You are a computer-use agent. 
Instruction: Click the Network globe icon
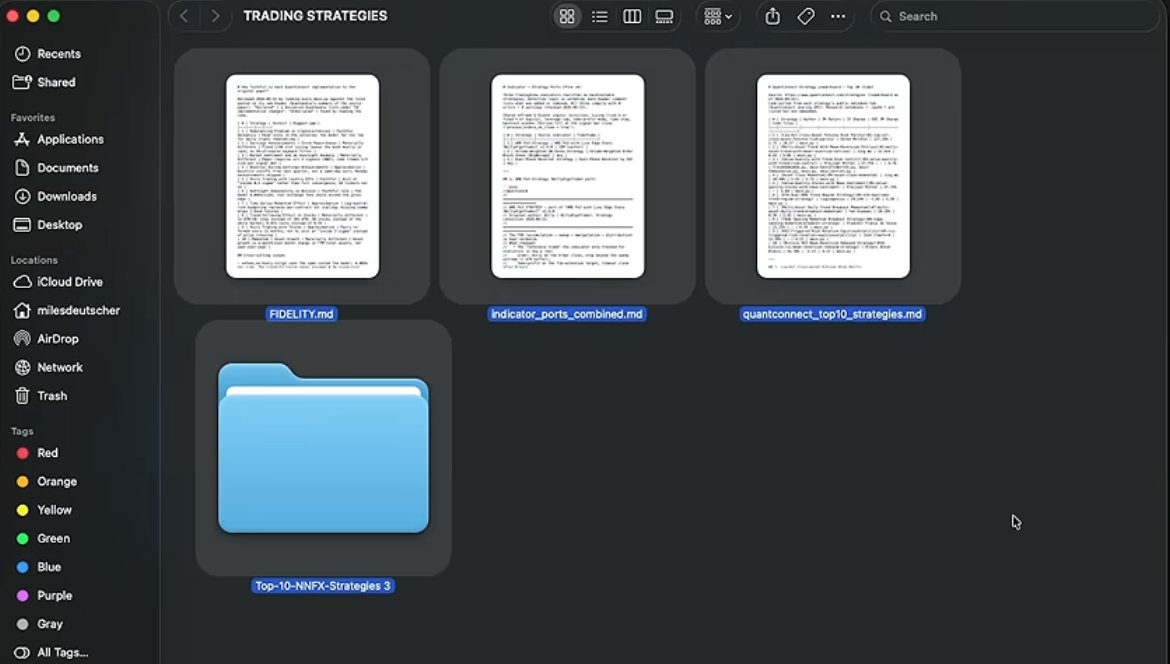(x=22, y=367)
